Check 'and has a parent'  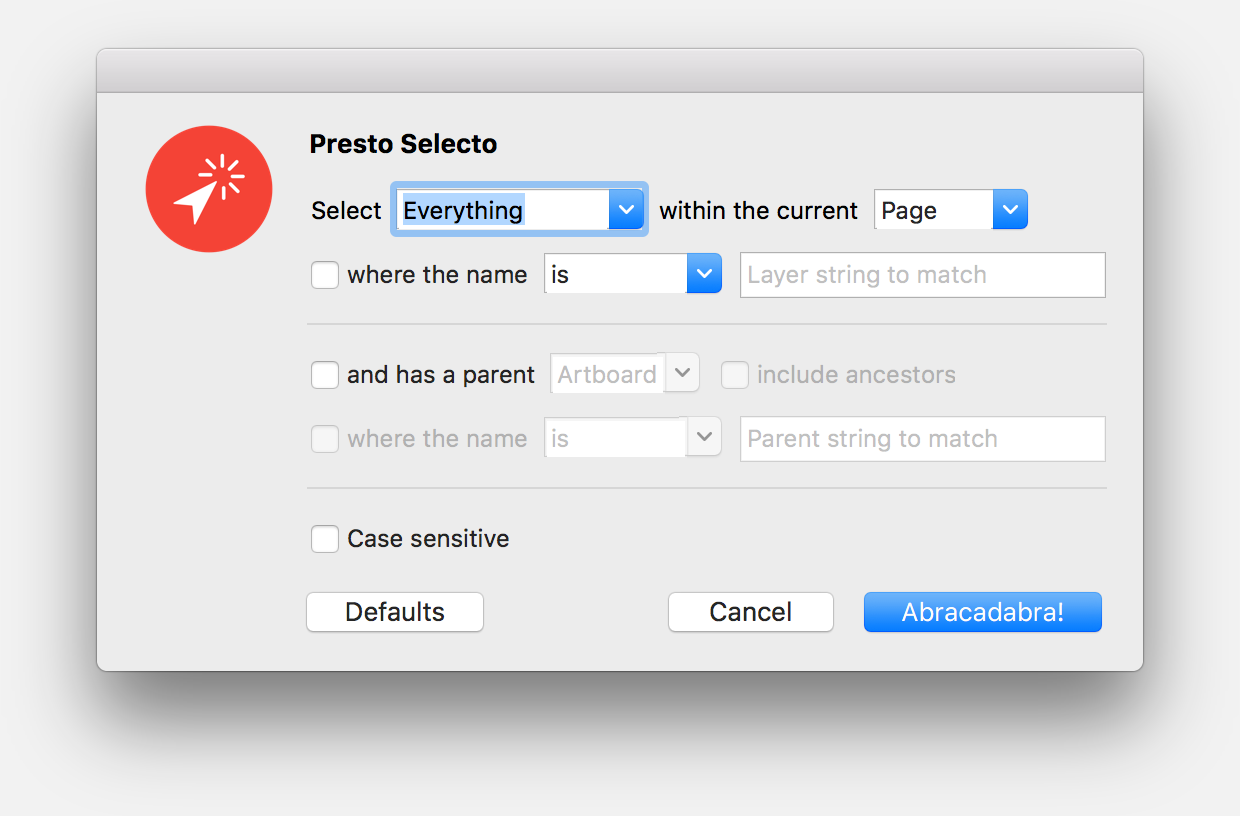[x=325, y=374]
